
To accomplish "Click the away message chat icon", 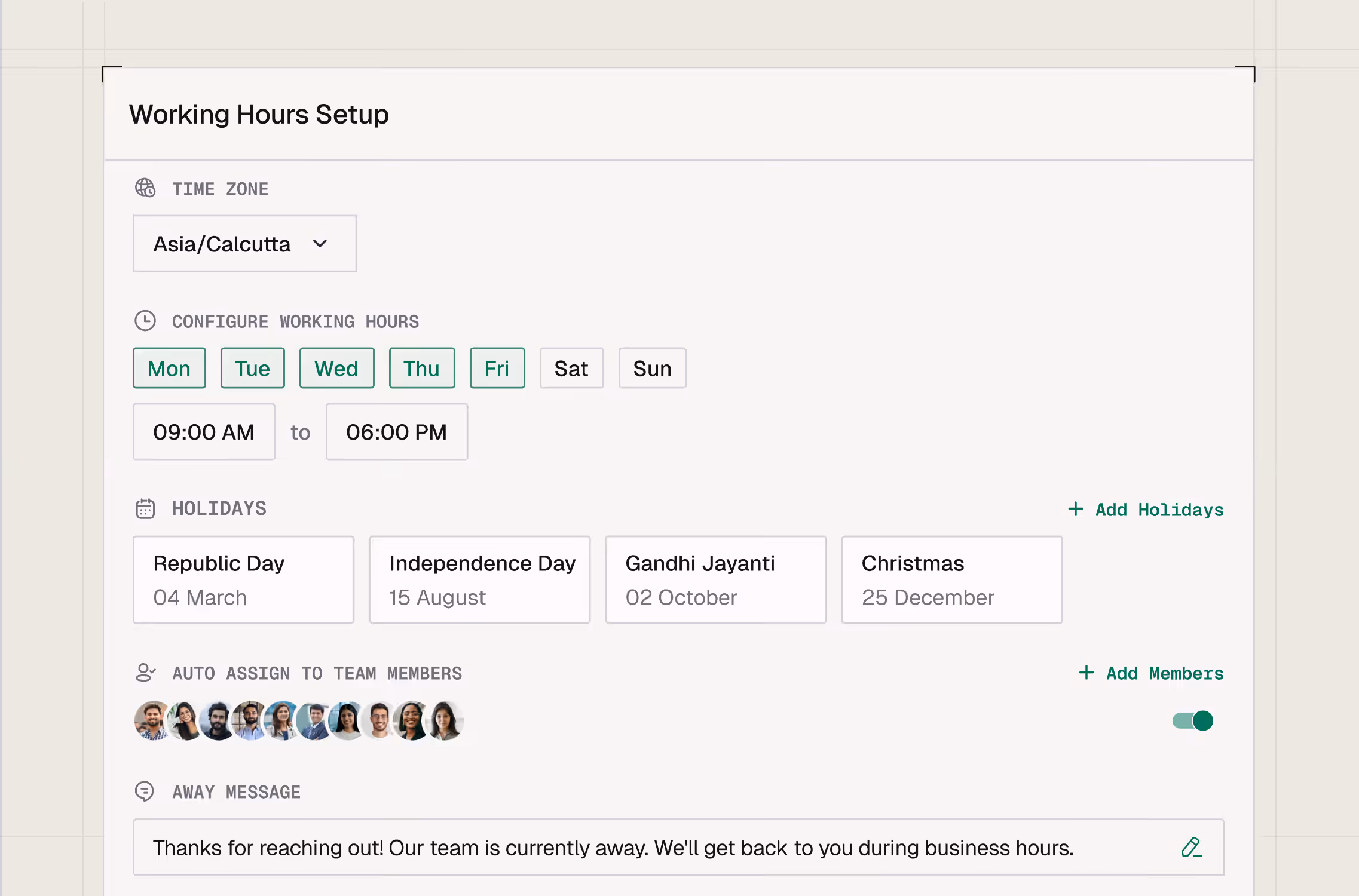I will tap(145, 791).
